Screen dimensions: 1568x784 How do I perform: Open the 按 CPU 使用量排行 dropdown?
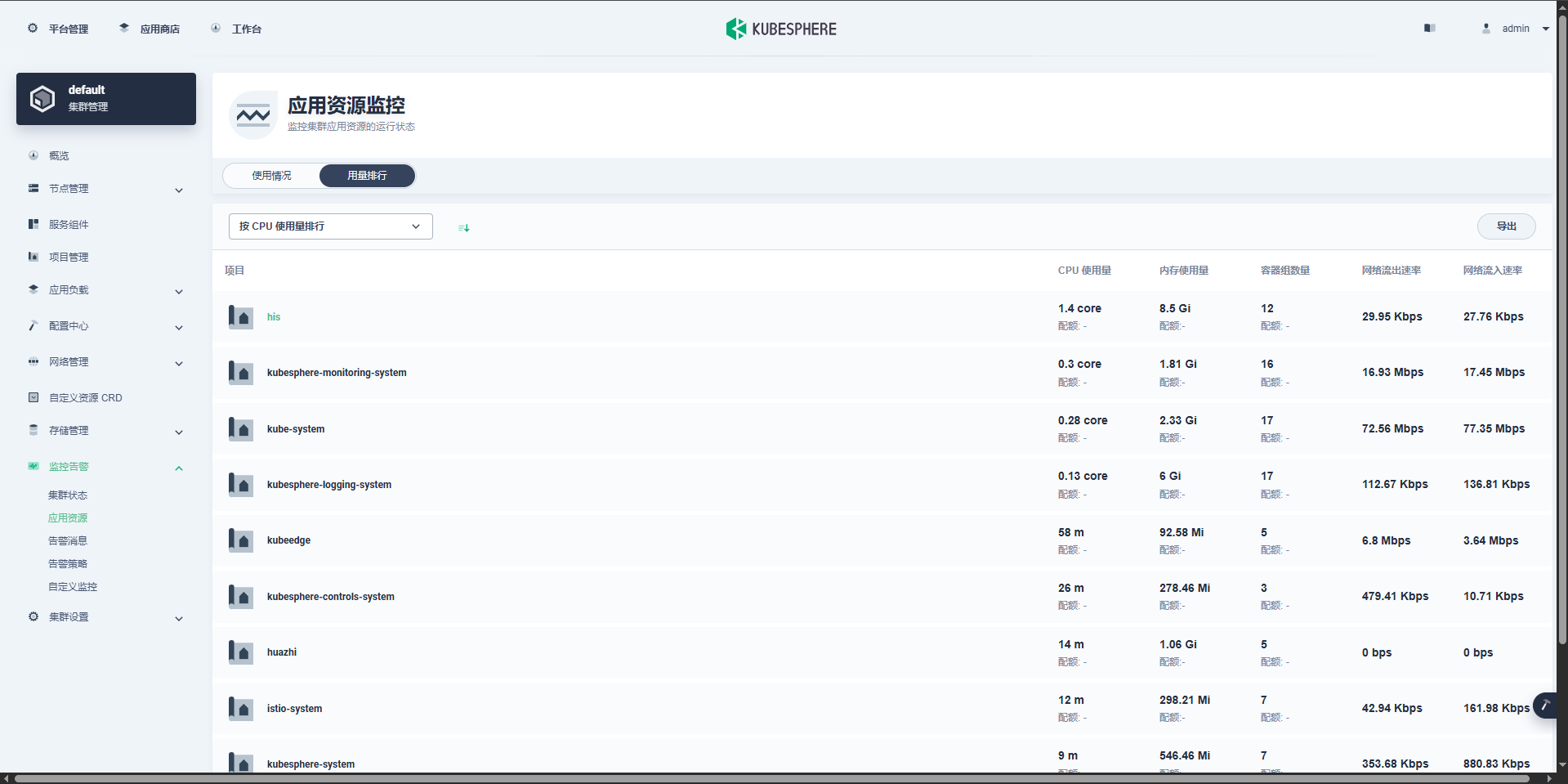pos(331,226)
